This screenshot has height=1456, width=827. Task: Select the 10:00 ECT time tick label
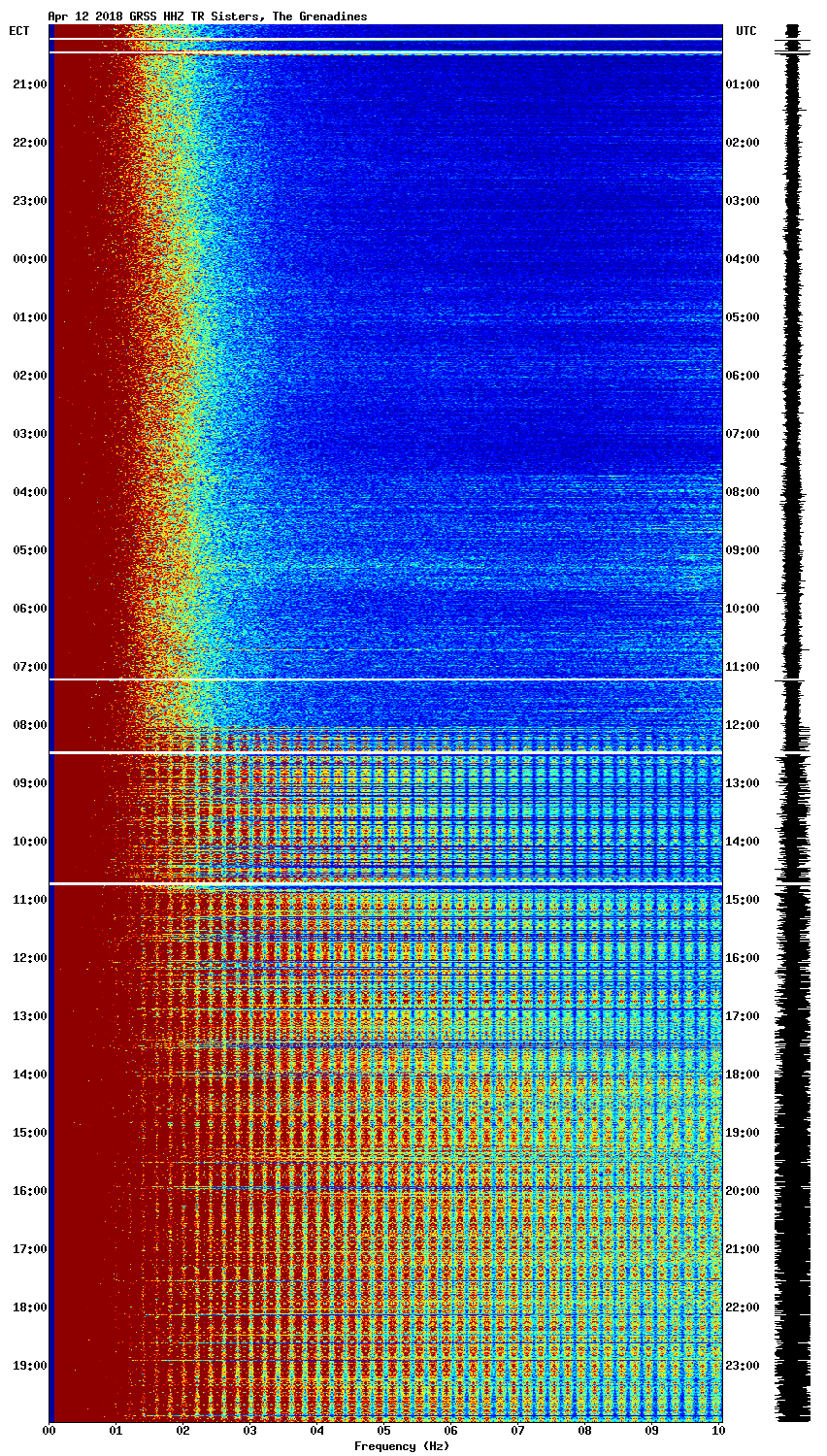click(x=29, y=842)
